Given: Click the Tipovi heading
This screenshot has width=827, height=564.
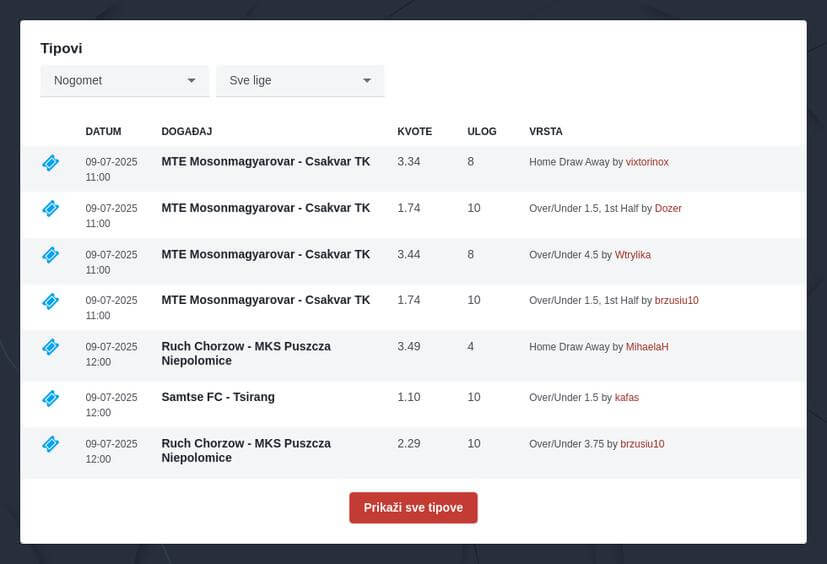Looking at the screenshot, I should 61,49.
